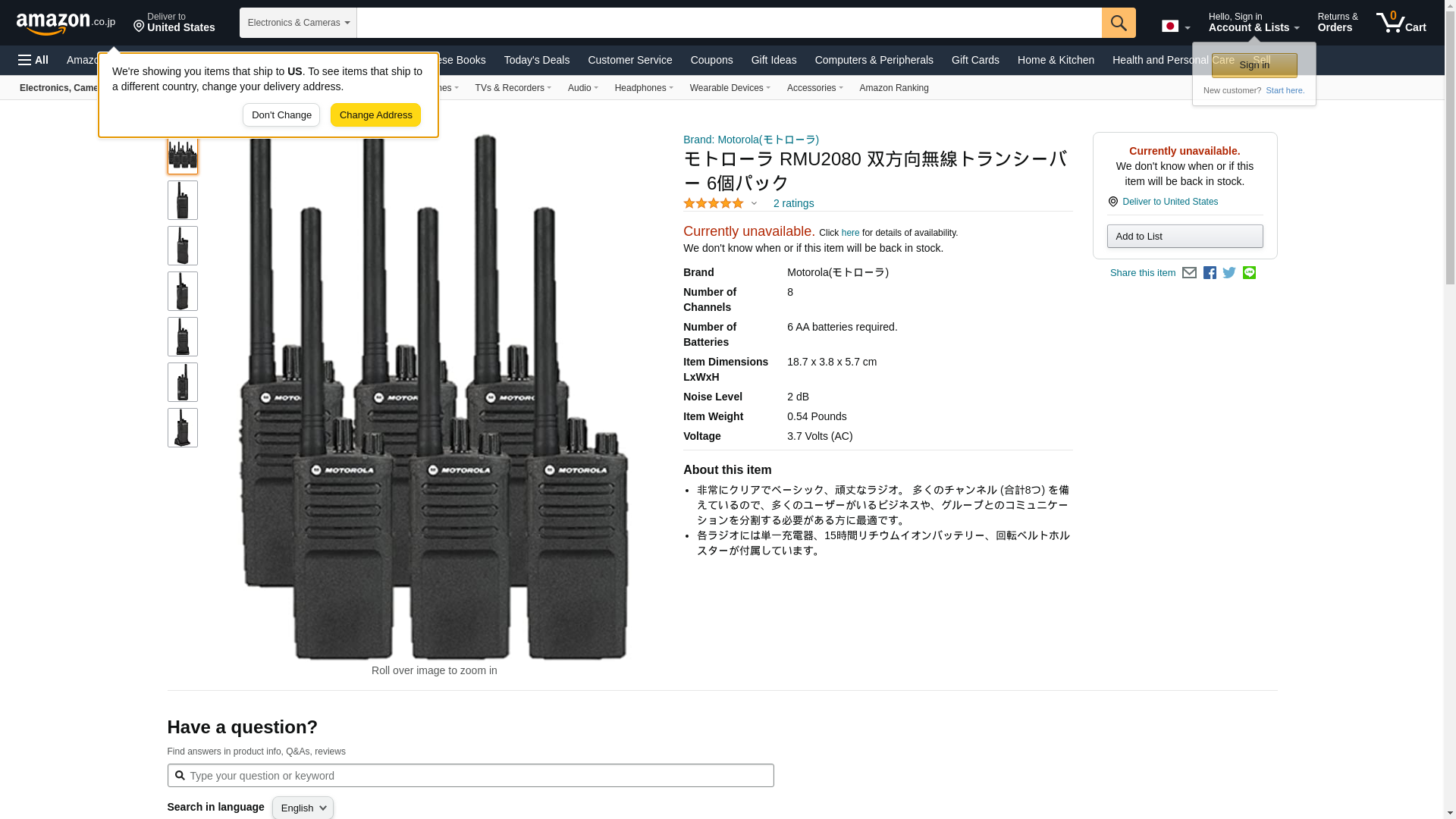Expand the star rating breakdown arrow
This screenshot has height=819, width=1456.
coord(754,203)
